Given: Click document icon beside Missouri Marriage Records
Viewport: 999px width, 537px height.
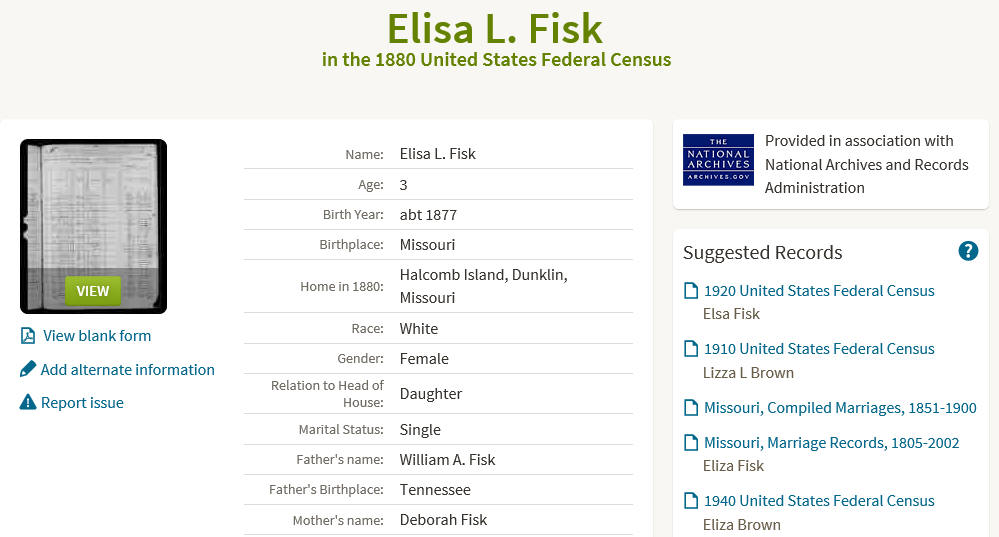Looking at the screenshot, I should pyautogui.click(x=691, y=443).
